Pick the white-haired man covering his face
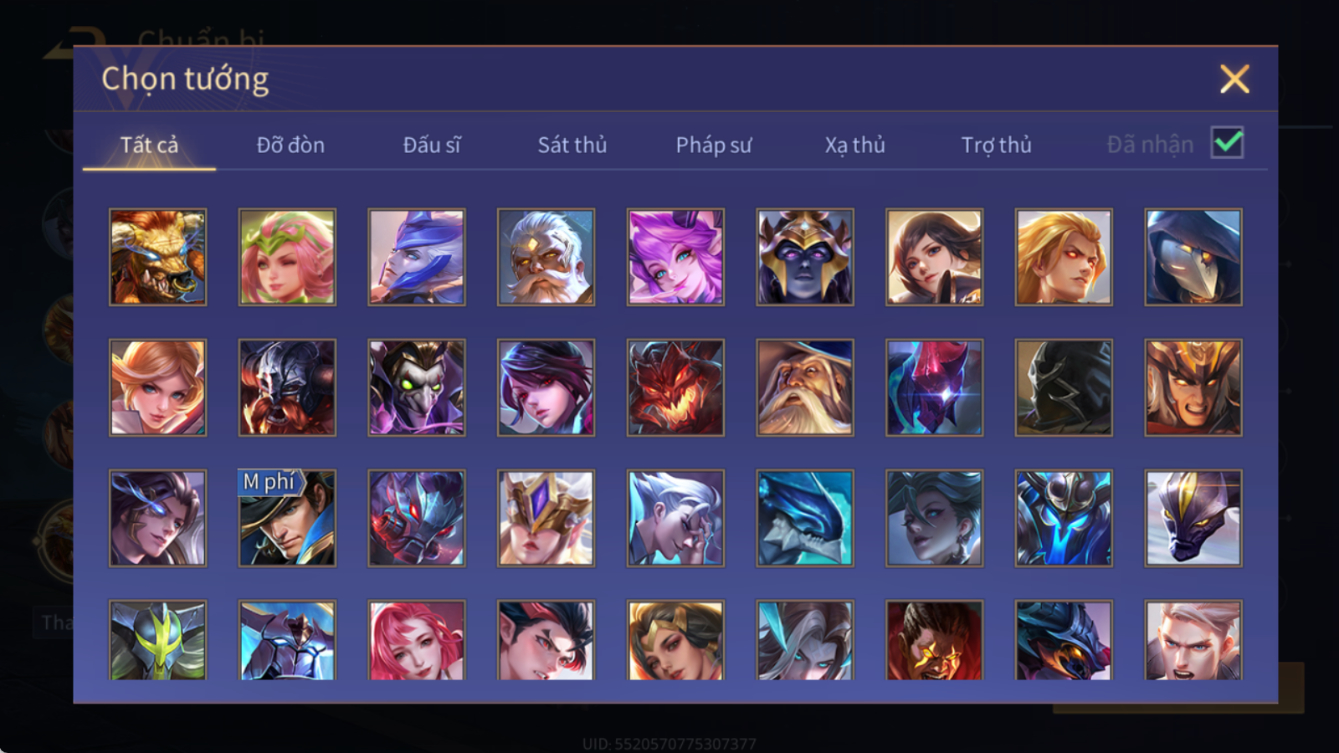This screenshot has width=1339, height=753. [x=675, y=518]
